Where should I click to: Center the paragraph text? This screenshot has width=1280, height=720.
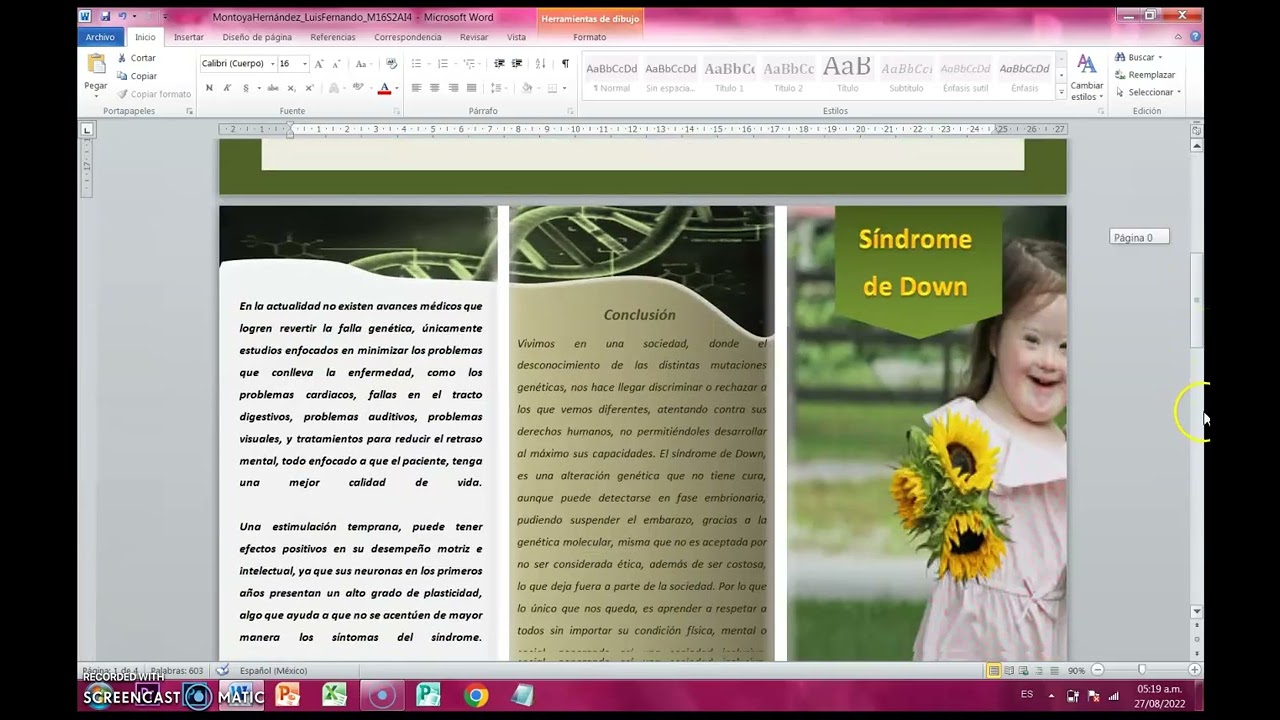click(x=434, y=88)
